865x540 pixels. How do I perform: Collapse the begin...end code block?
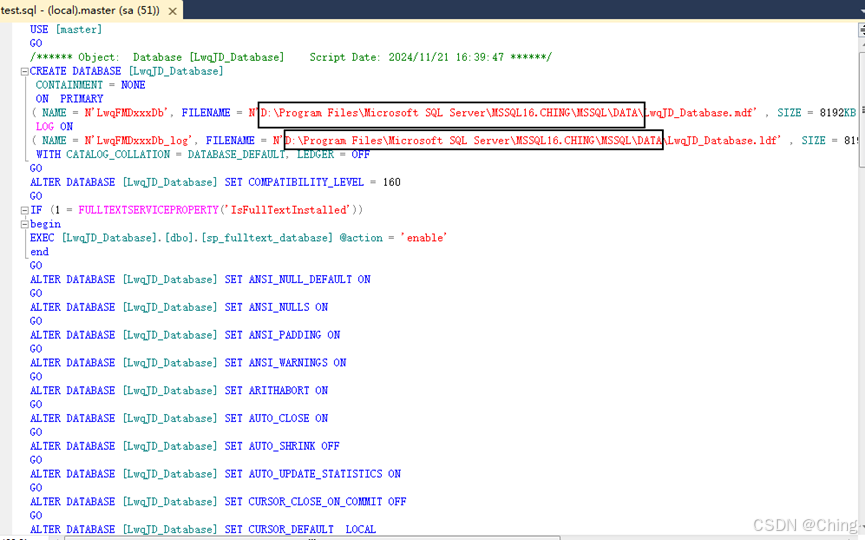[24, 224]
